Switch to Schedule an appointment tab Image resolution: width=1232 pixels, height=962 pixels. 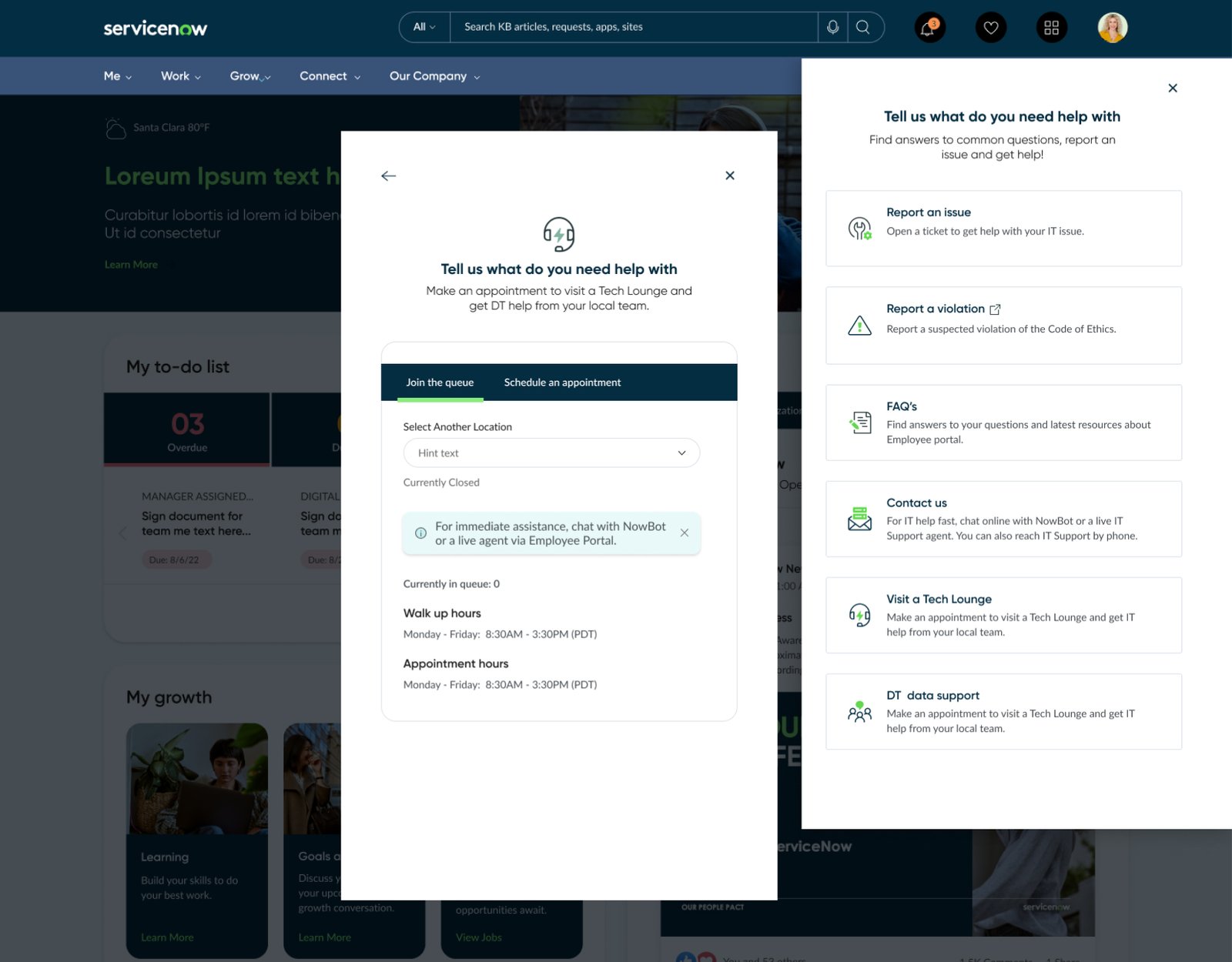562,382
